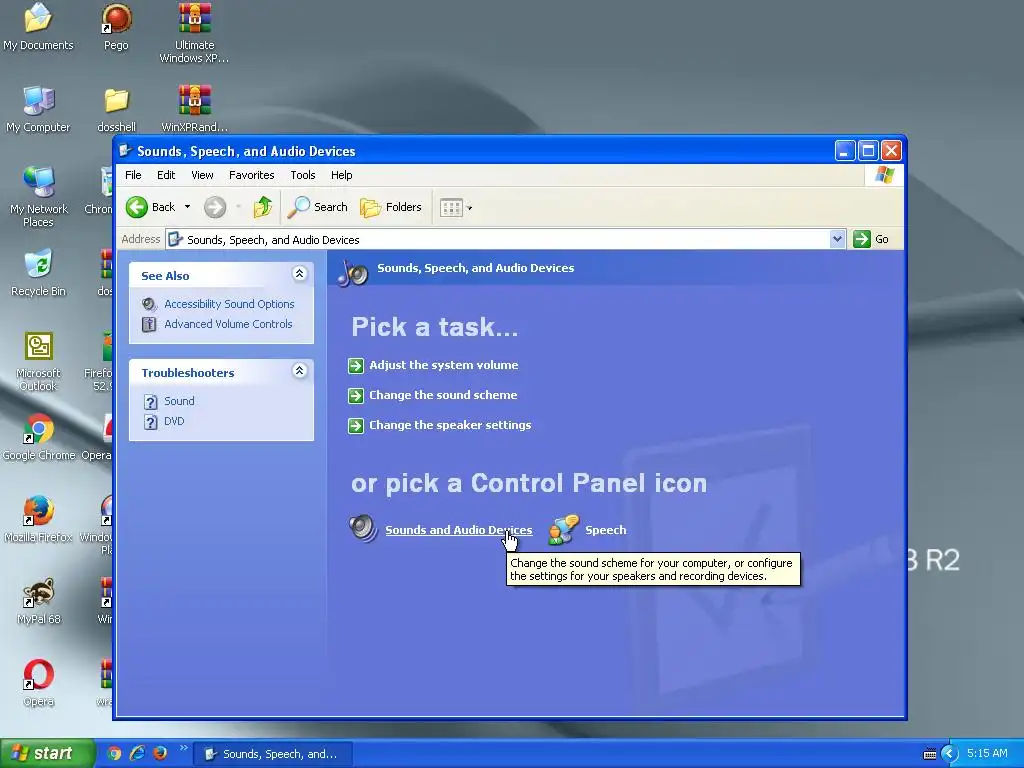
Task: Click the Start button
Action: click(x=46, y=754)
